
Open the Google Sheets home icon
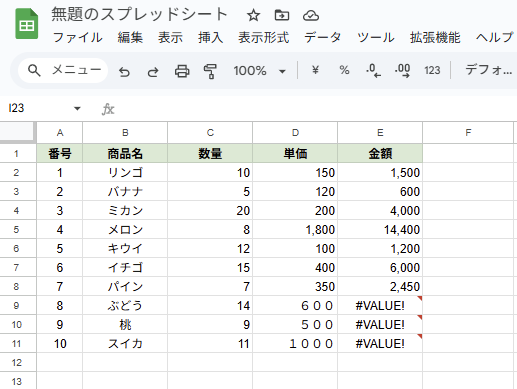click(27, 24)
